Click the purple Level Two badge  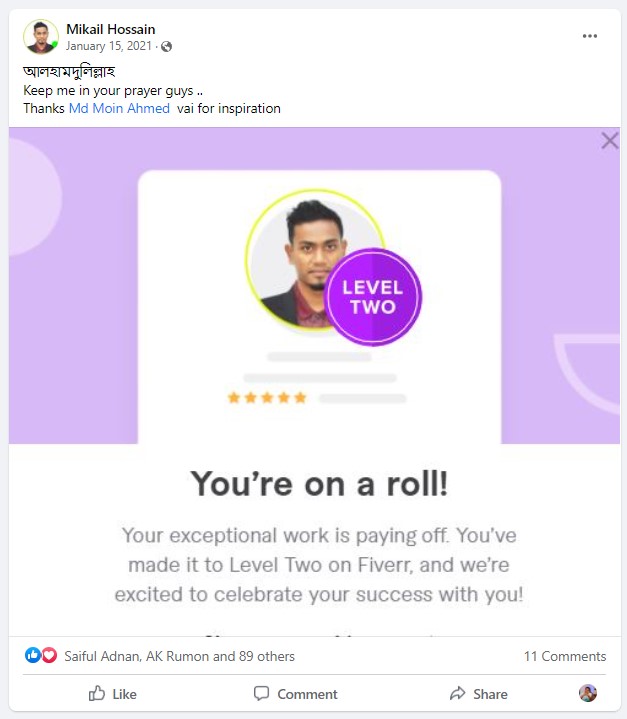pyautogui.click(x=373, y=297)
